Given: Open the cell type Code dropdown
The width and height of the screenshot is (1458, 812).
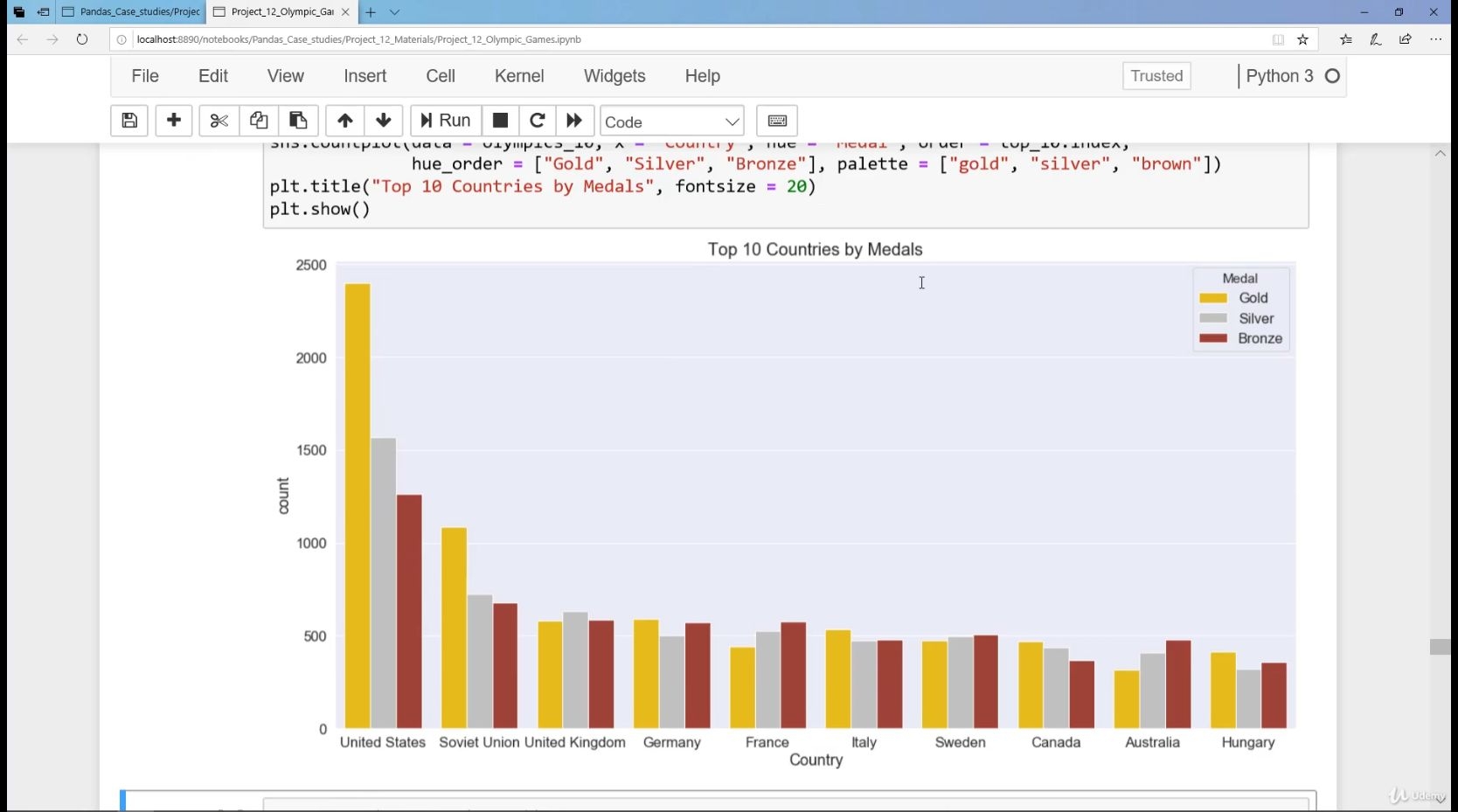Looking at the screenshot, I should [x=672, y=121].
